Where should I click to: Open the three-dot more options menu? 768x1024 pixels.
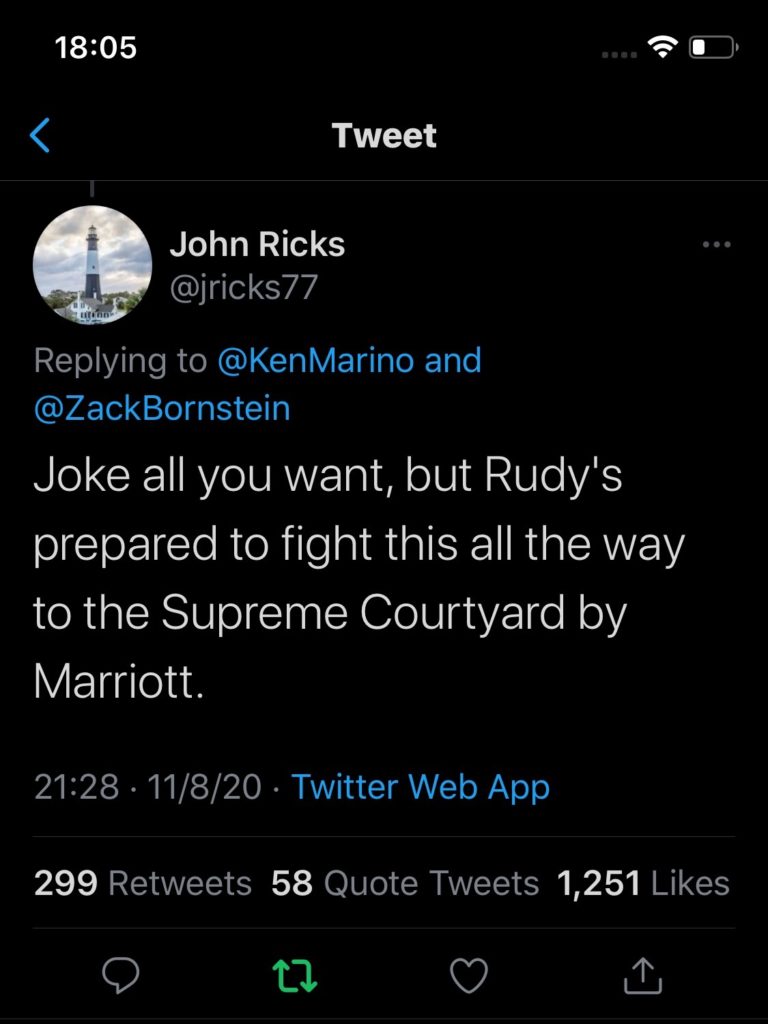tap(716, 245)
